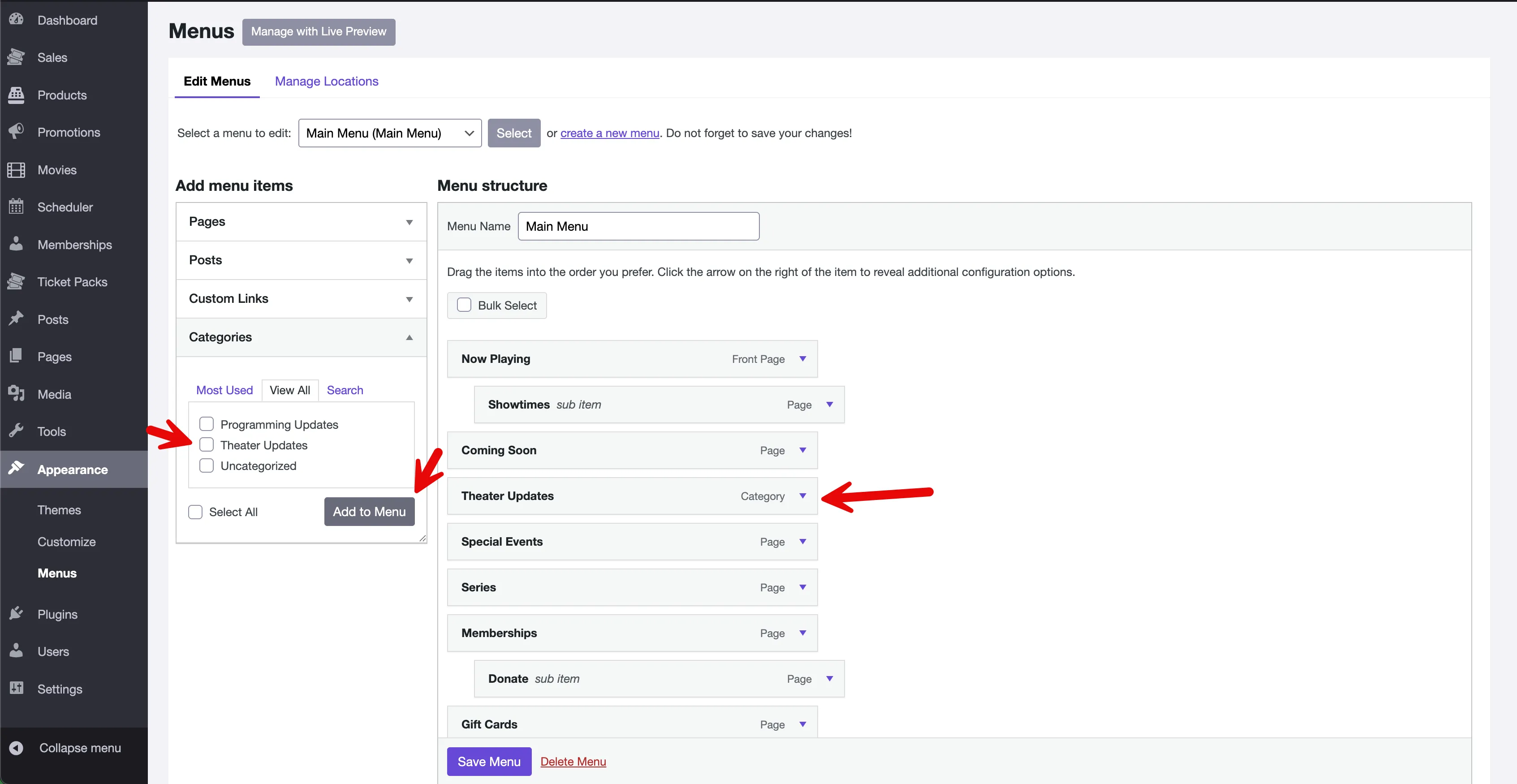Viewport: 1517px width, 784px height.
Task: Click the Collapse menu arrow icon
Action: [17, 747]
